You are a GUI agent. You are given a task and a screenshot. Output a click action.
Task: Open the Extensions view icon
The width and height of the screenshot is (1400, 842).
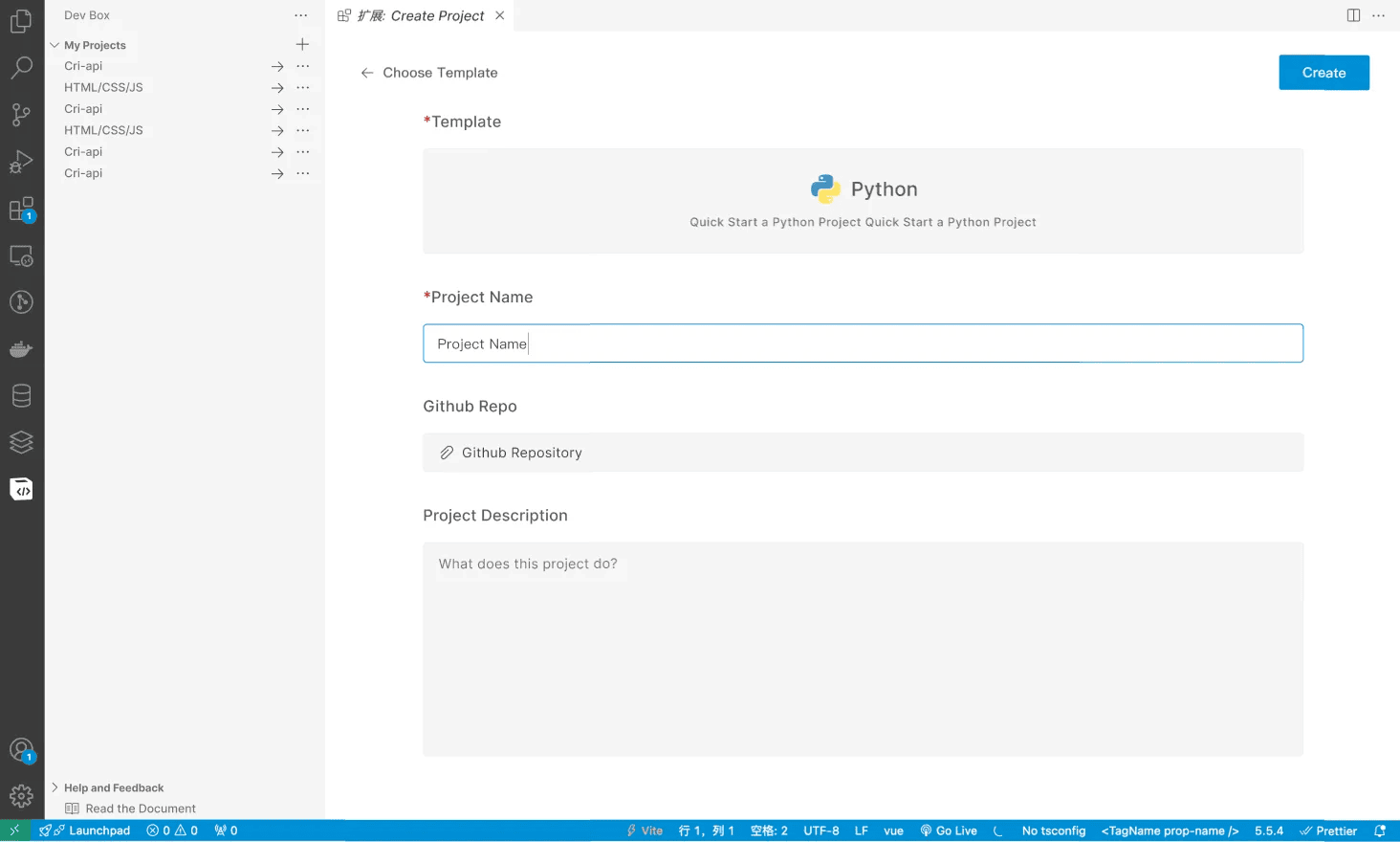21,209
